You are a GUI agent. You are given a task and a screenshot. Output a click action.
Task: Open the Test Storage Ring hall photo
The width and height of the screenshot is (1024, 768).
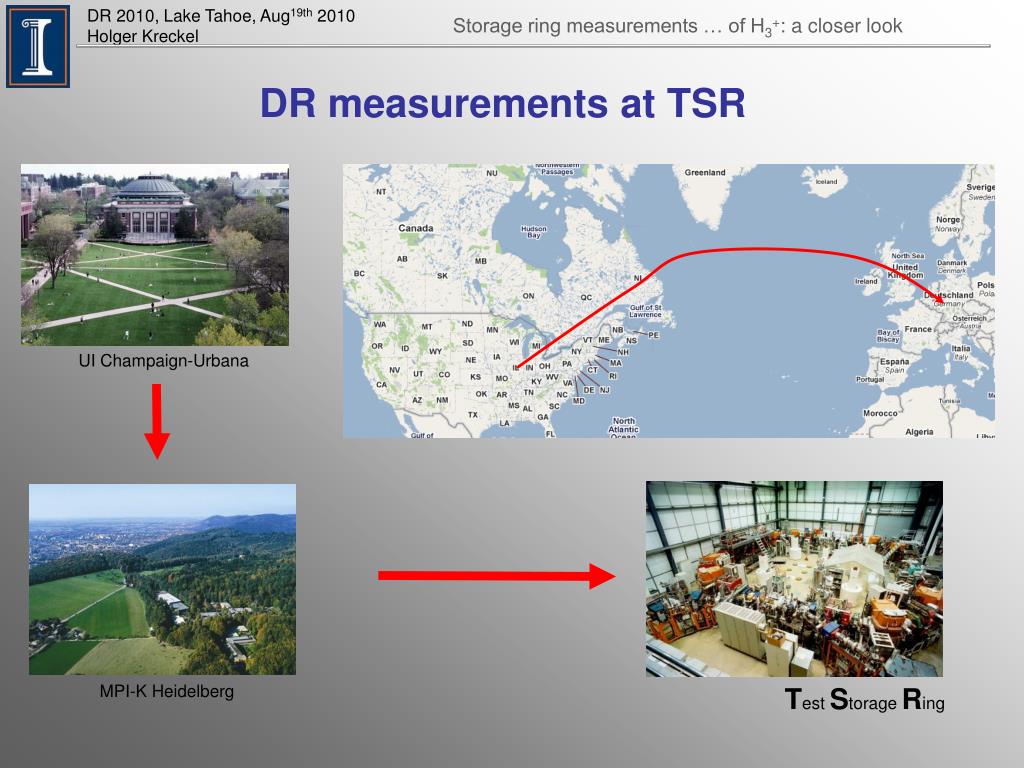(794, 579)
